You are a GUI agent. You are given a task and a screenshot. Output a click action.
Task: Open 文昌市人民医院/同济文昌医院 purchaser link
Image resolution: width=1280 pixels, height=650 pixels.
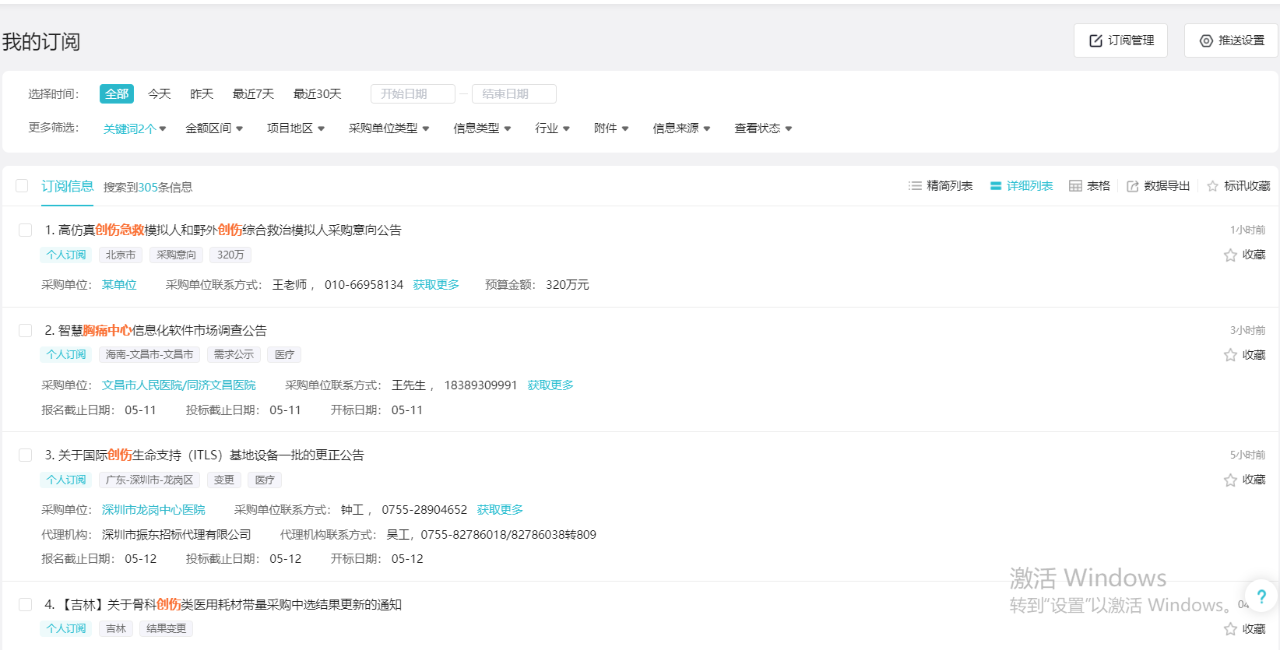click(179, 385)
